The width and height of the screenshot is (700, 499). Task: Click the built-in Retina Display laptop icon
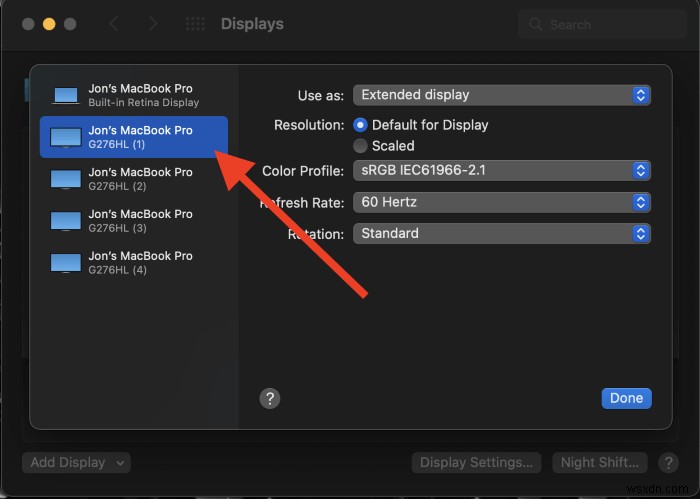(66, 96)
